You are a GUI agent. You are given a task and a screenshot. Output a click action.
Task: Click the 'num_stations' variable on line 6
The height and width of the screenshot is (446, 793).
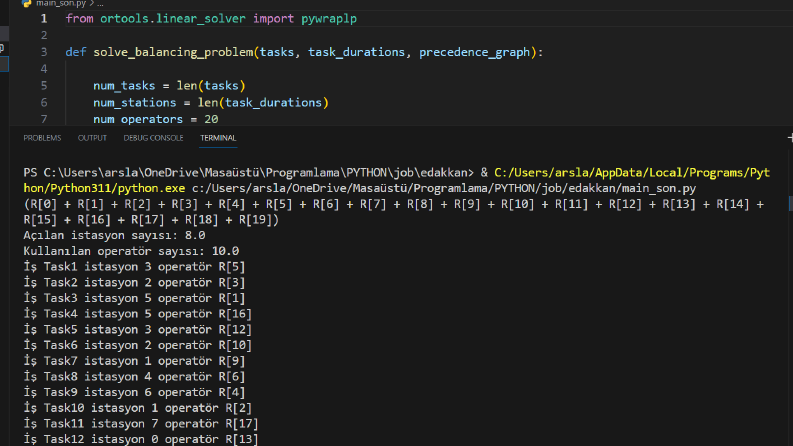click(x=135, y=103)
